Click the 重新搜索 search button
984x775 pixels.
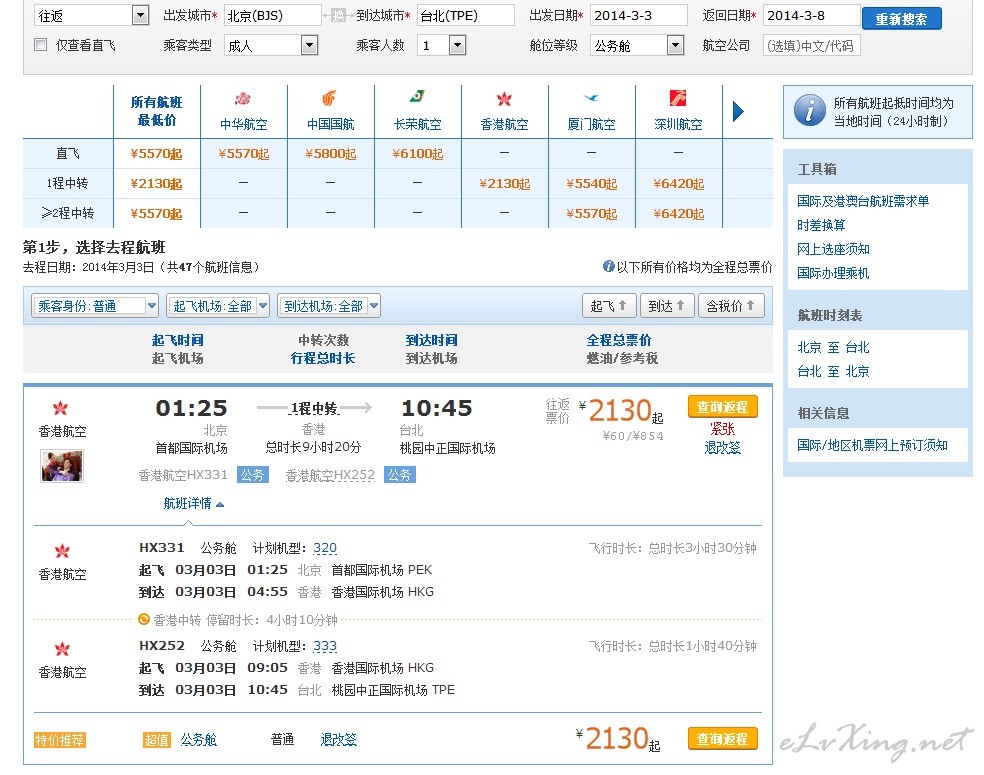[x=901, y=19]
